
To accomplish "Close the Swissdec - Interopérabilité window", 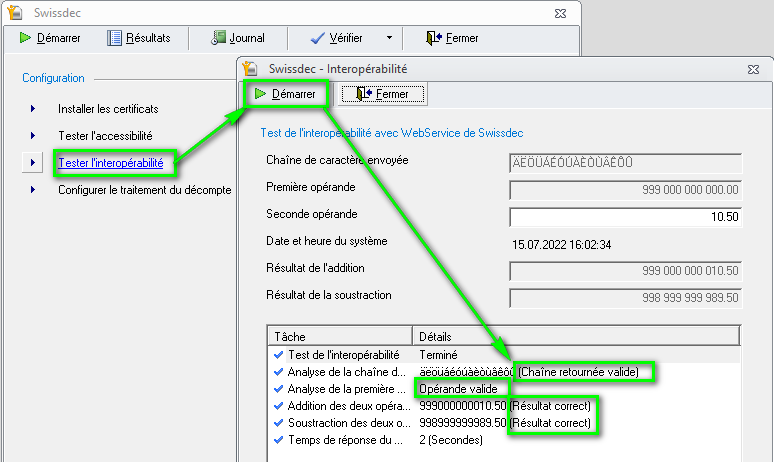I will click(x=753, y=70).
